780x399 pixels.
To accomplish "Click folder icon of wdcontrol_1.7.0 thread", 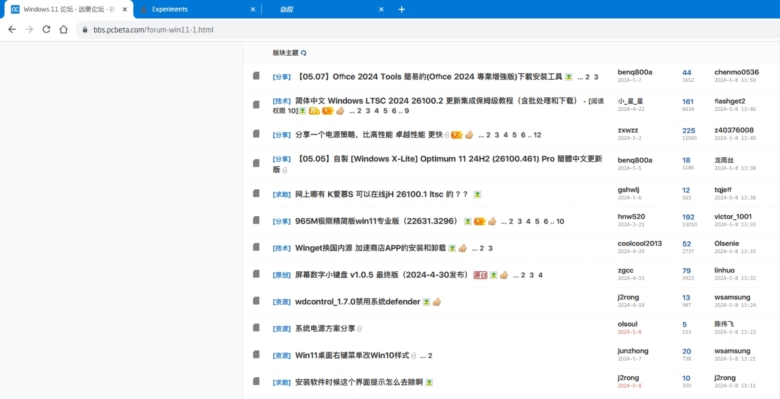I will tap(256, 301).
